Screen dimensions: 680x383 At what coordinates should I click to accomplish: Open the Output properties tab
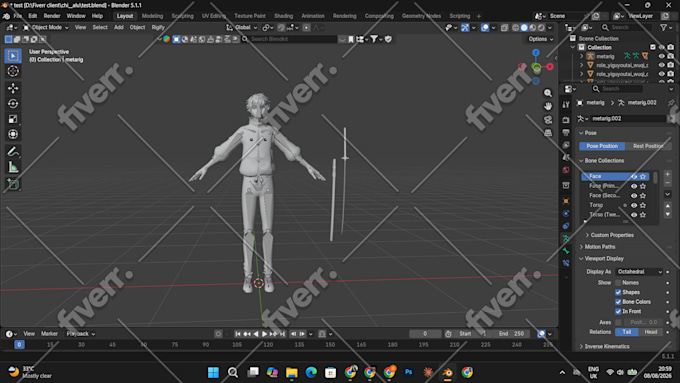pyautogui.click(x=566, y=132)
